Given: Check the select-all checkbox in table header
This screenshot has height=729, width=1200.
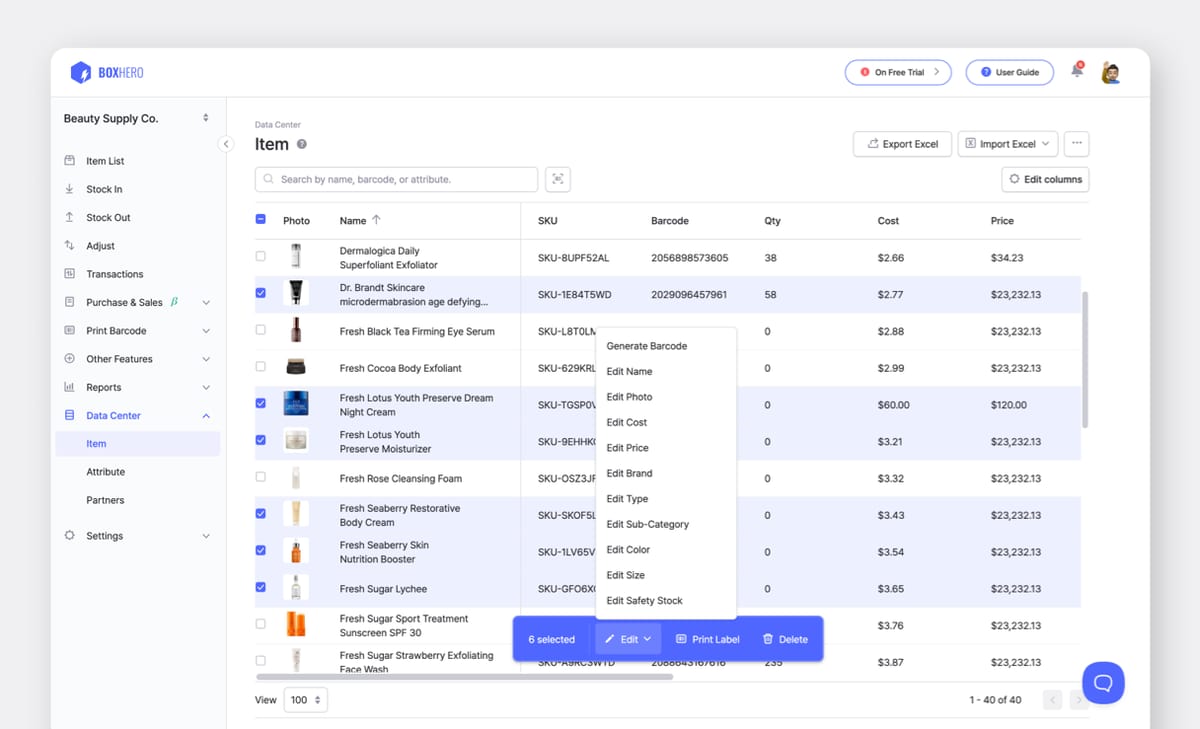Looking at the screenshot, I should (261, 220).
